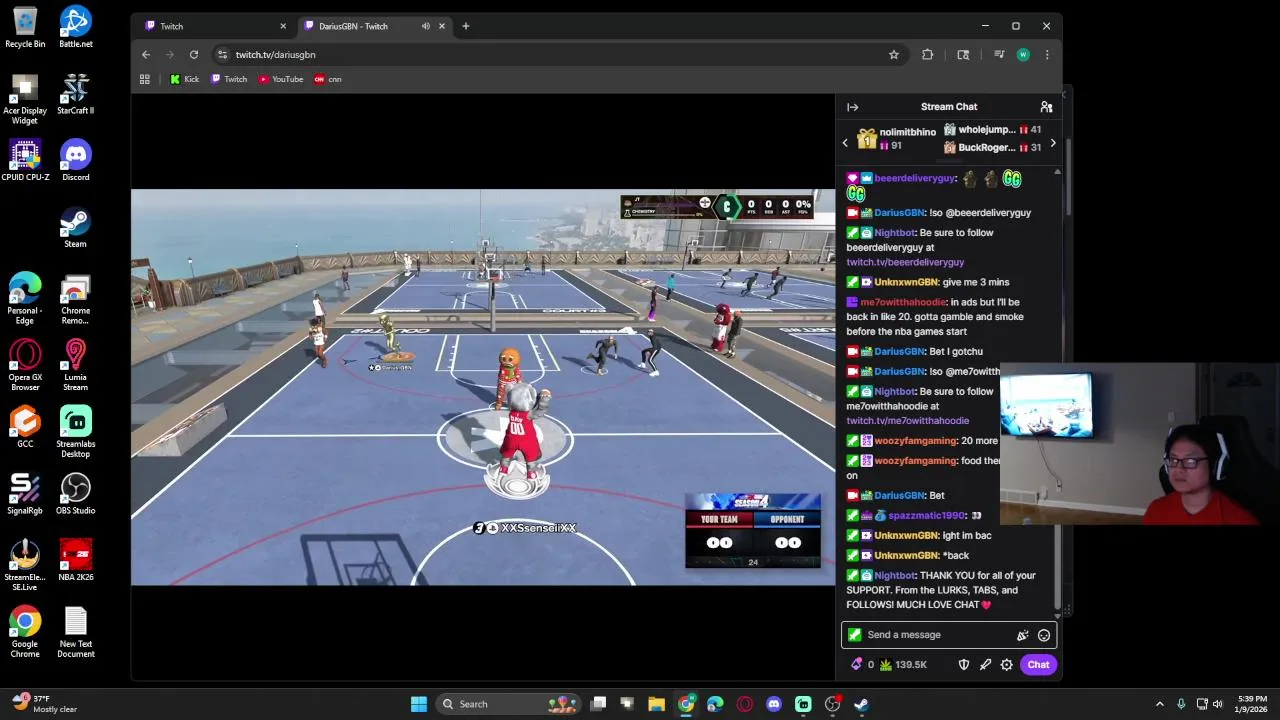
Task: Open the Twitch bookmark
Action: tap(229, 79)
